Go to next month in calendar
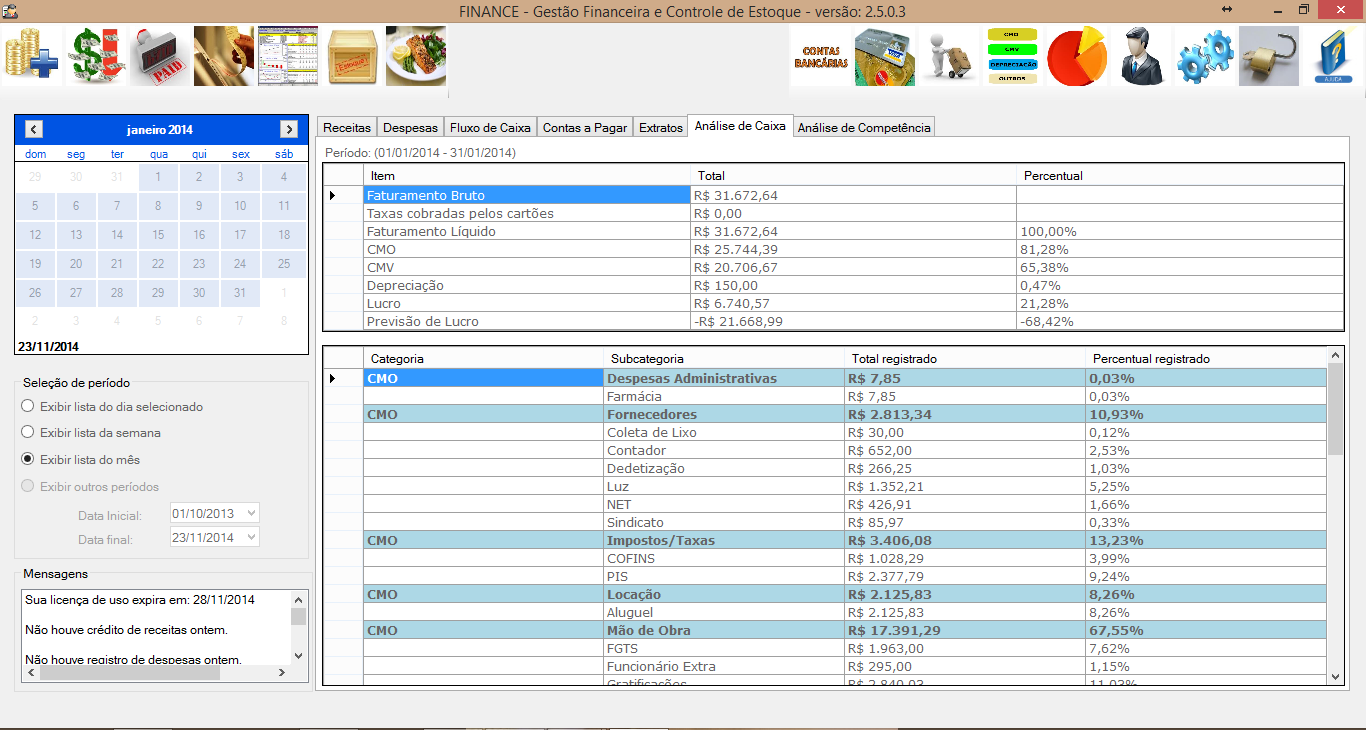The width and height of the screenshot is (1366, 730). [289, 129]
